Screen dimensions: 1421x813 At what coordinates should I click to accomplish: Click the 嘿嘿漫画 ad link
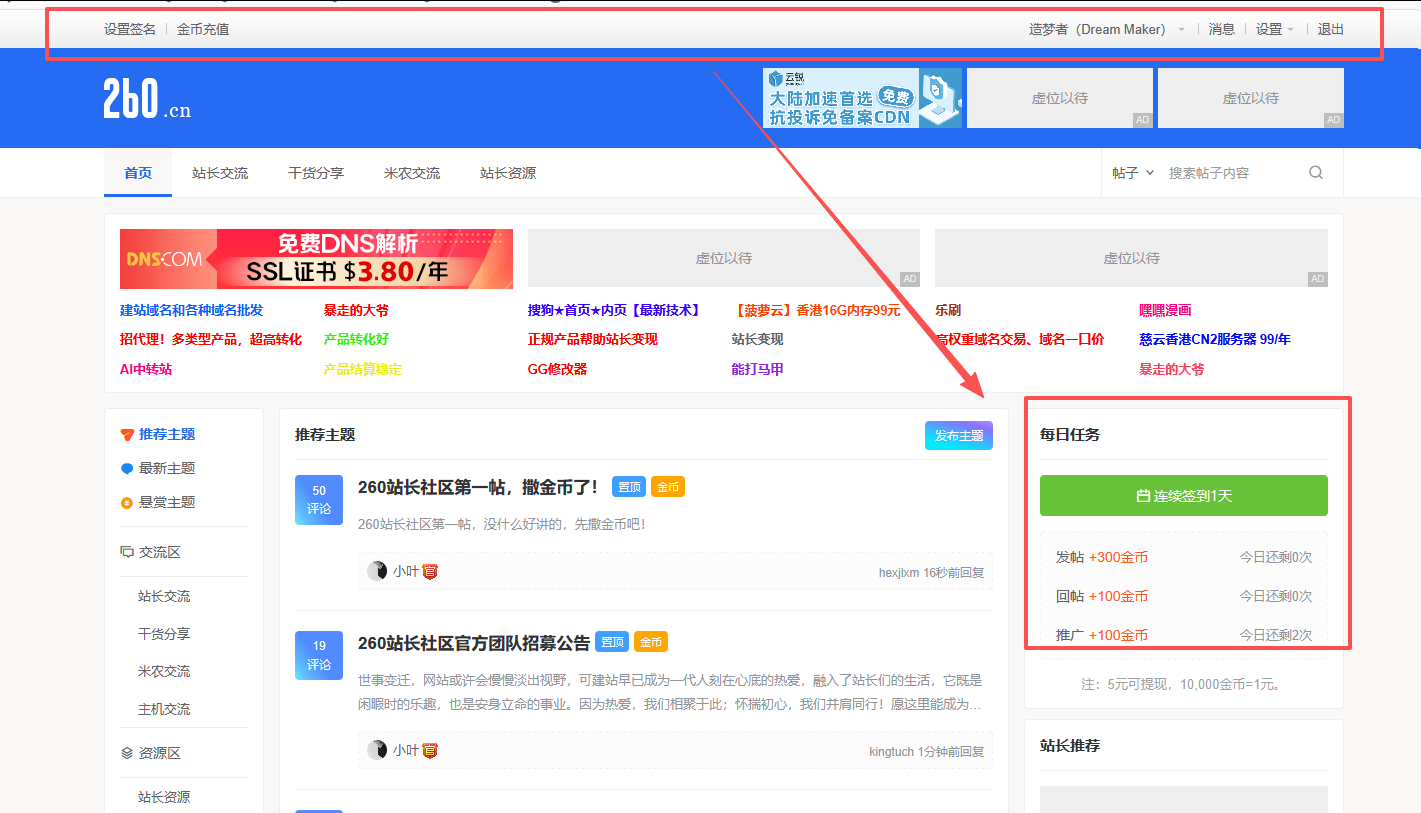[x=1165, y=310]
